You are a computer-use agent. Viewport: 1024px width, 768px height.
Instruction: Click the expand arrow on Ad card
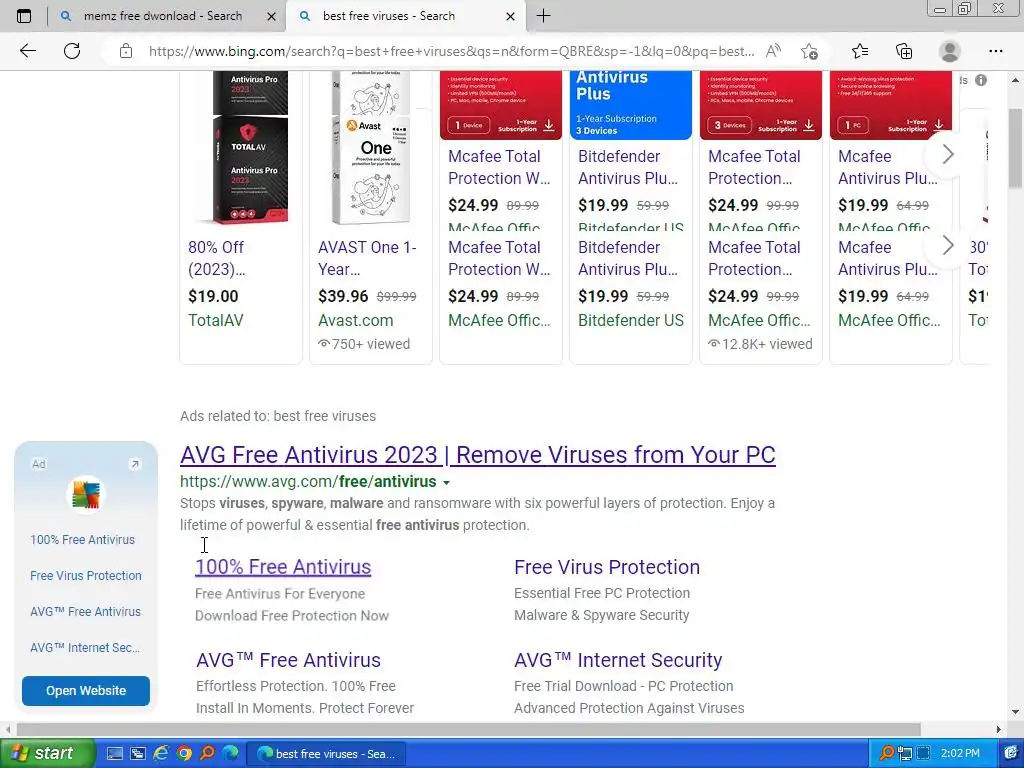tap(135, 464)
